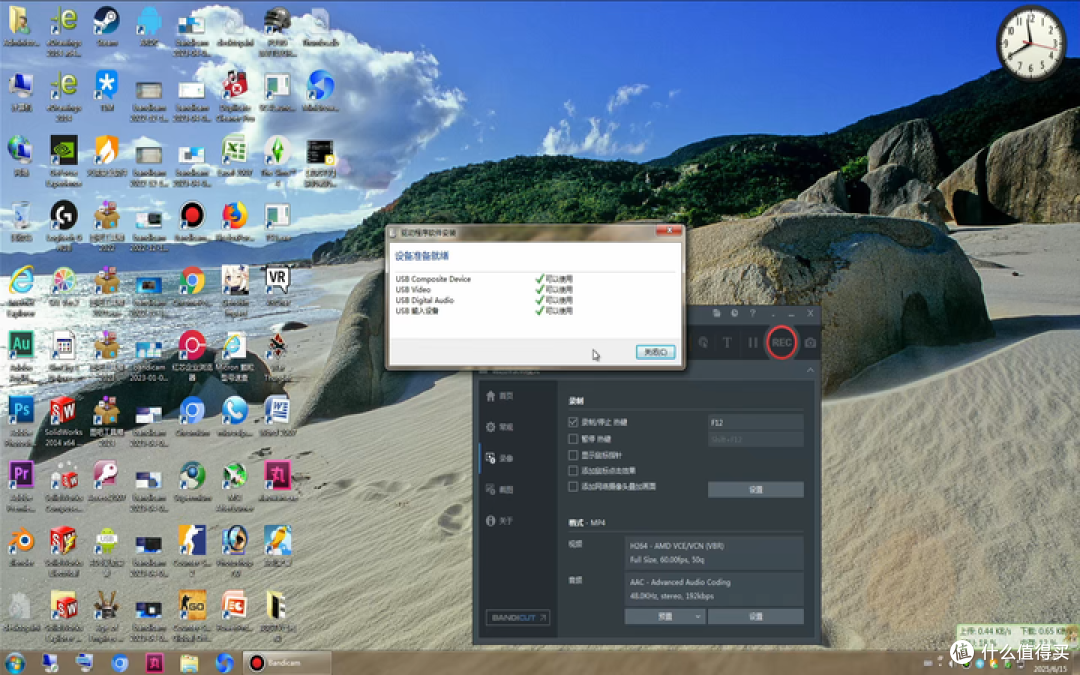Select the Recycle Bin desktop icon

coord(21,220)
